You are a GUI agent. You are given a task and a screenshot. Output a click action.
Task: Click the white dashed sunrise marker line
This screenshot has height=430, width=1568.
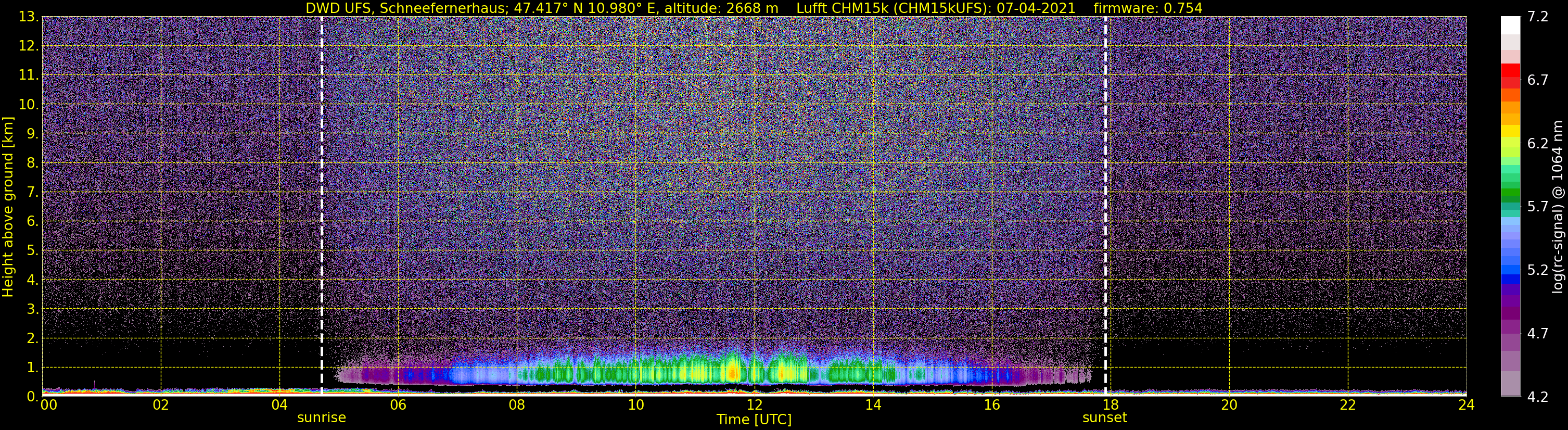(x=322, y=206)
